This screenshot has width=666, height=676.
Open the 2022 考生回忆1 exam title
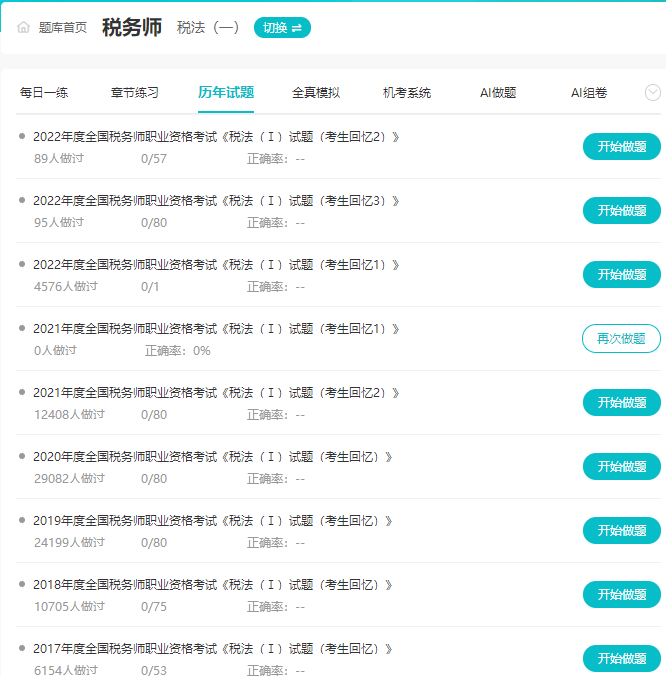point(216,265)
